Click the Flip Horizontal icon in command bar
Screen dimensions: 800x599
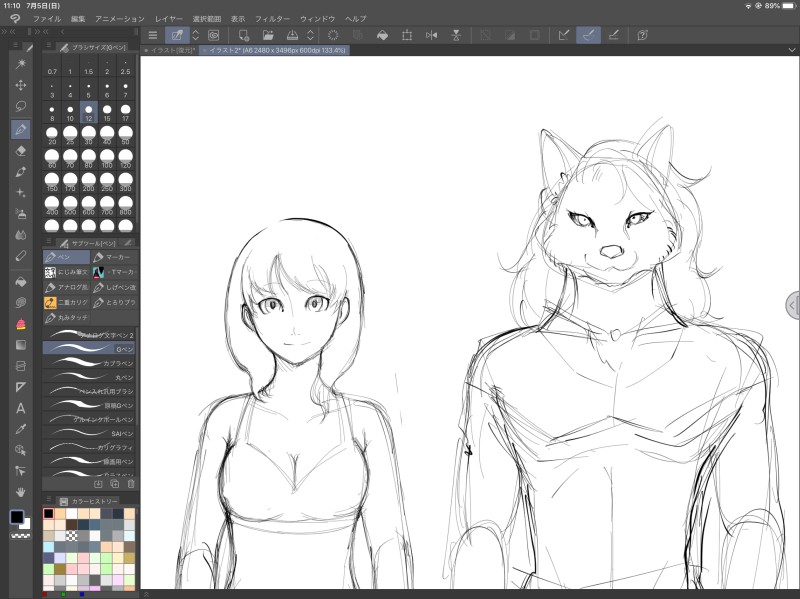tap(431, 35)
